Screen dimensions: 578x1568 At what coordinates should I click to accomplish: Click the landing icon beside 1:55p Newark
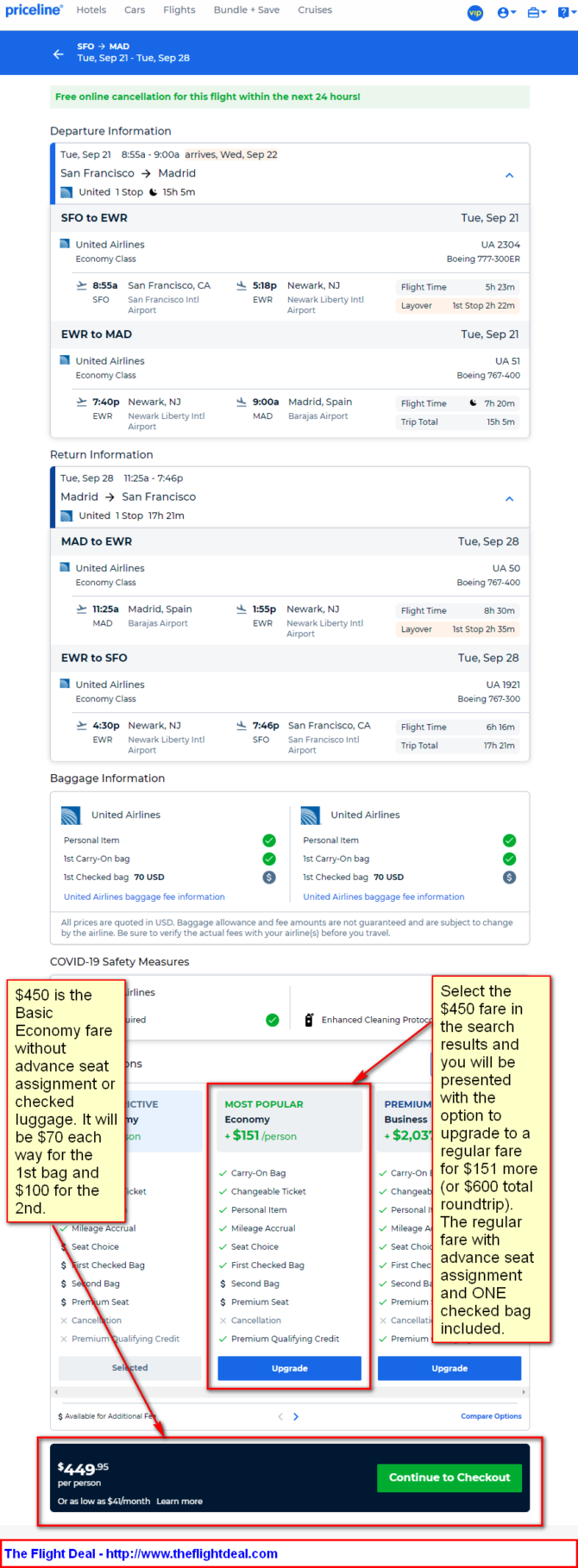point(242,609)
